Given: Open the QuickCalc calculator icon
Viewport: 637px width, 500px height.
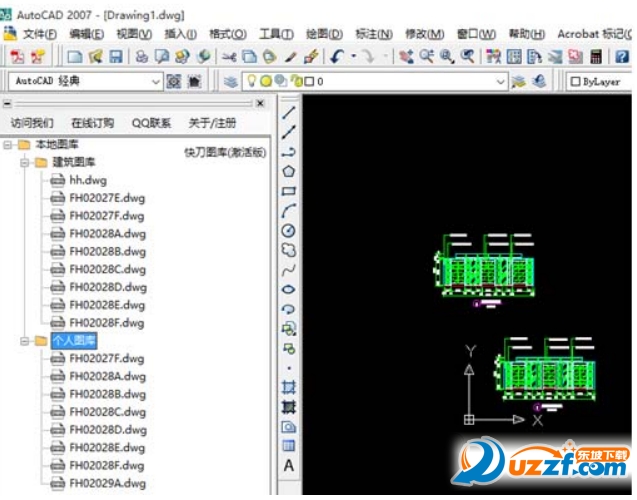Looking at the screenshot, I should pos(596,56).
